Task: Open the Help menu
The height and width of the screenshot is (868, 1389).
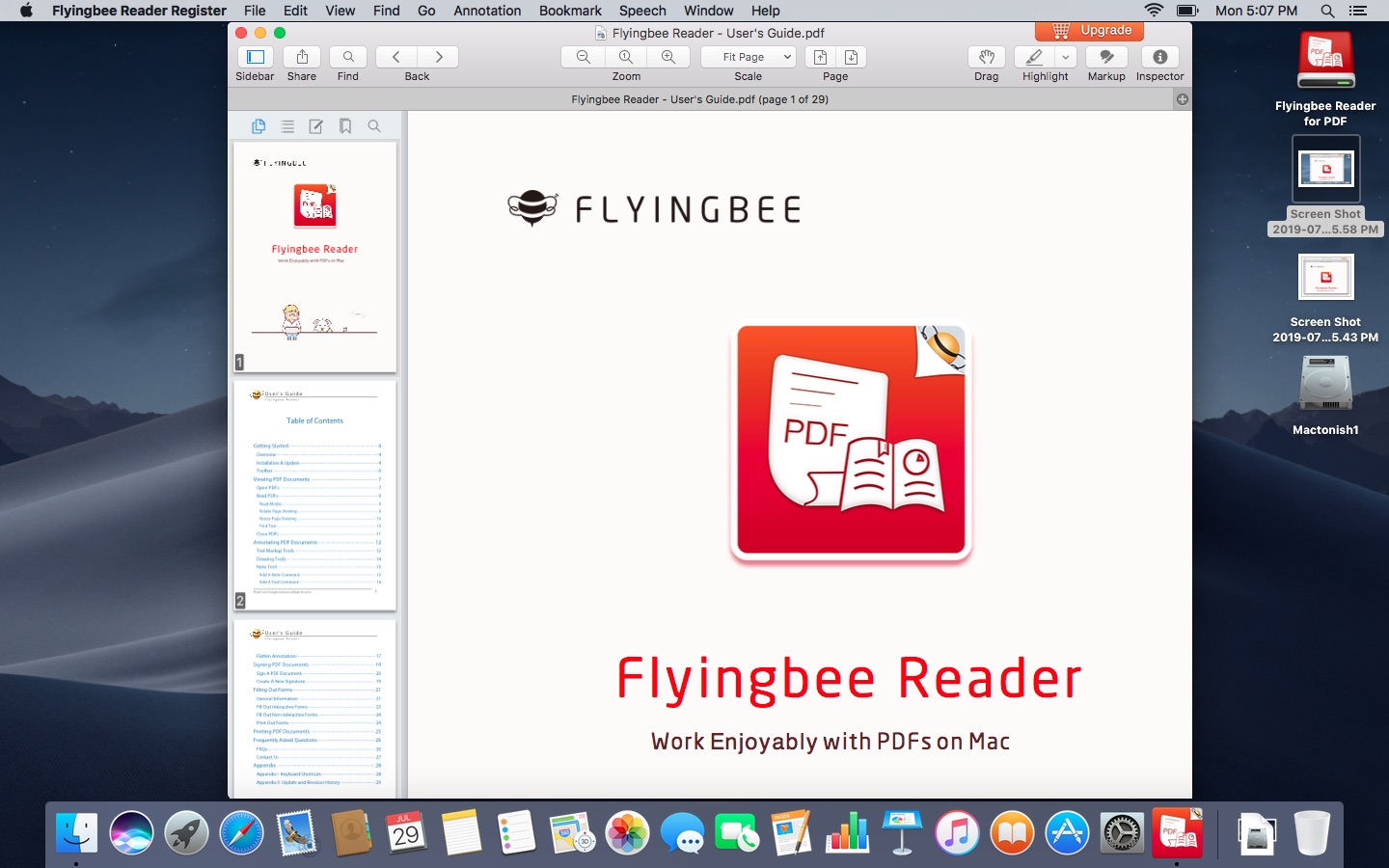Action: tap(766, 11)
